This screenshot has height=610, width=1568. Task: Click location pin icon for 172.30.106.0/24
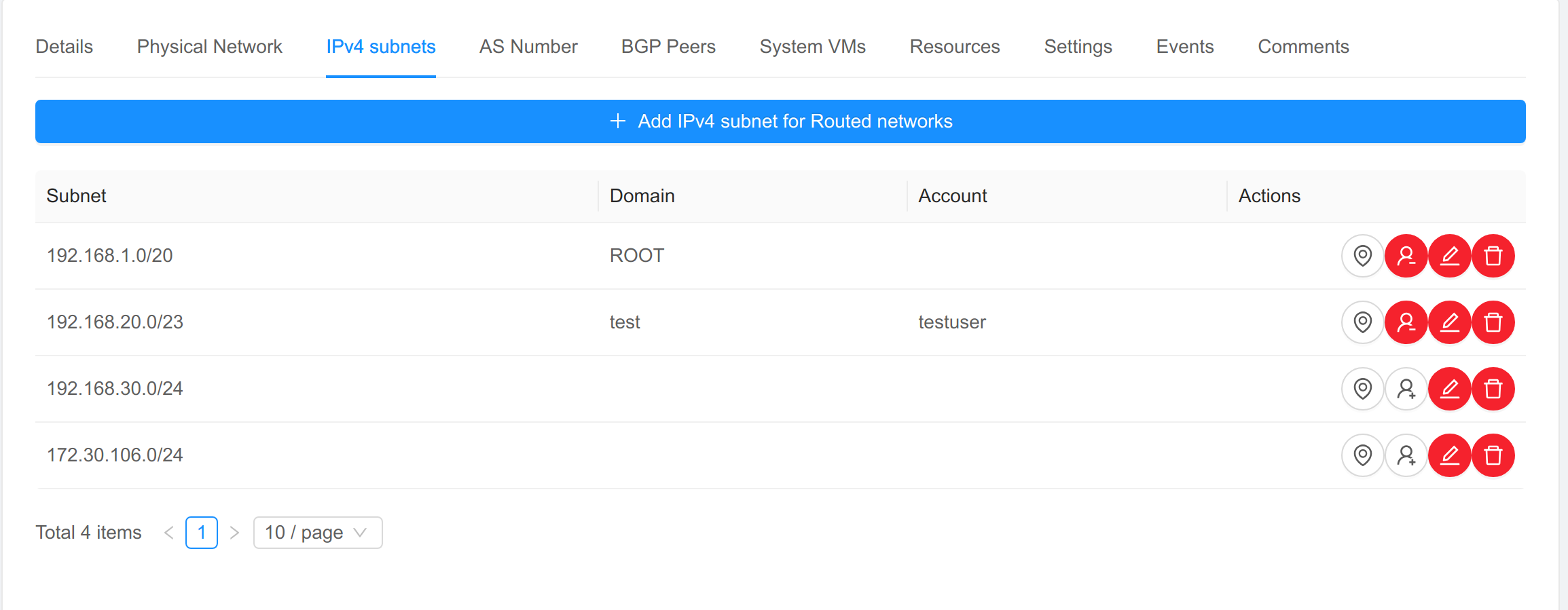click(x=1362, y=455)
